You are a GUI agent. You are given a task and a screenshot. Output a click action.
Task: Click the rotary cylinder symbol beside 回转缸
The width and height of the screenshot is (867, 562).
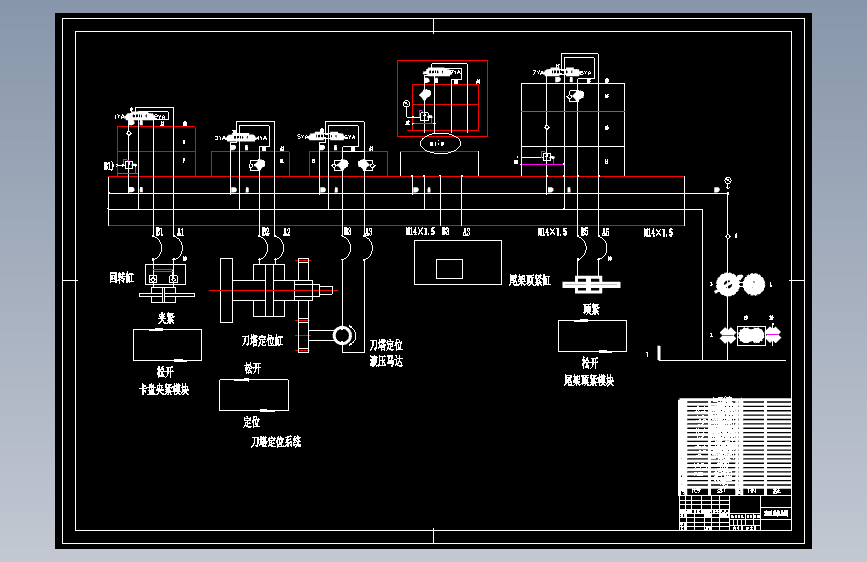166,283
